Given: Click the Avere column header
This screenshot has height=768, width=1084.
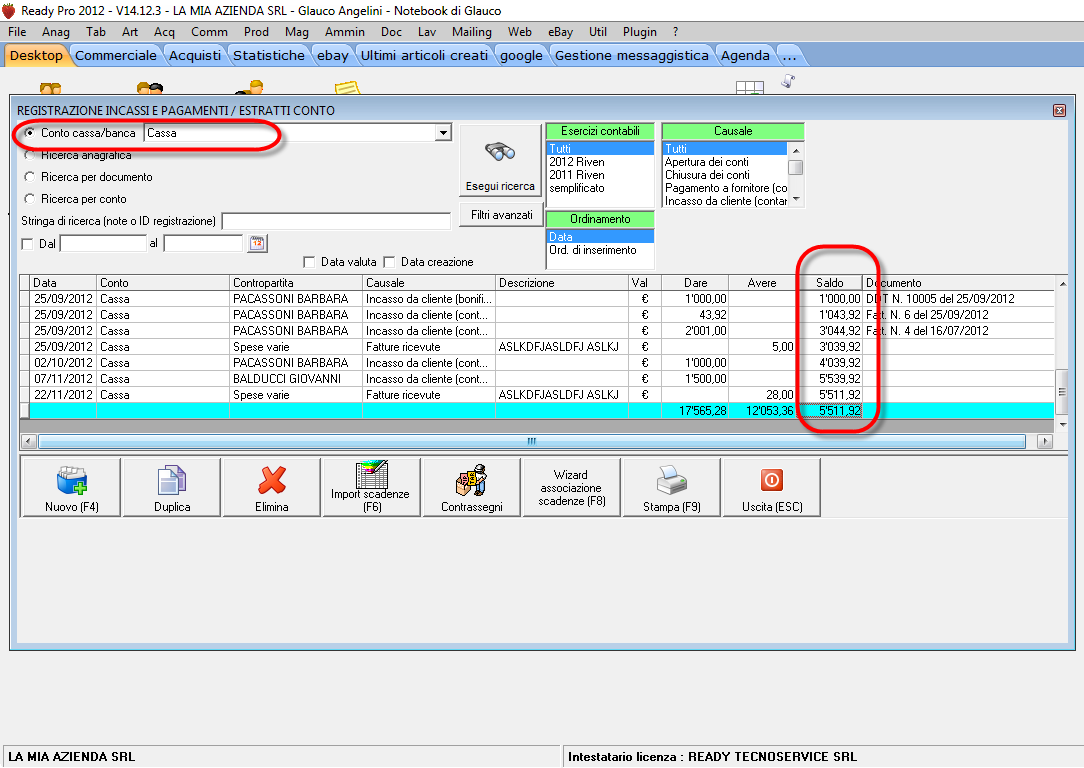Looking at the screenshot, I should 762,283.
